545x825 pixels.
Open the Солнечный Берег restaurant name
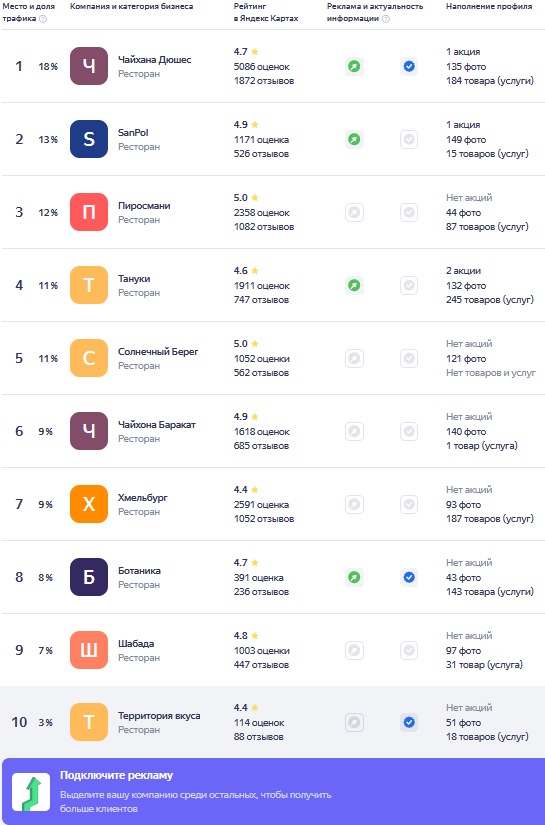[x=158, y=351]
